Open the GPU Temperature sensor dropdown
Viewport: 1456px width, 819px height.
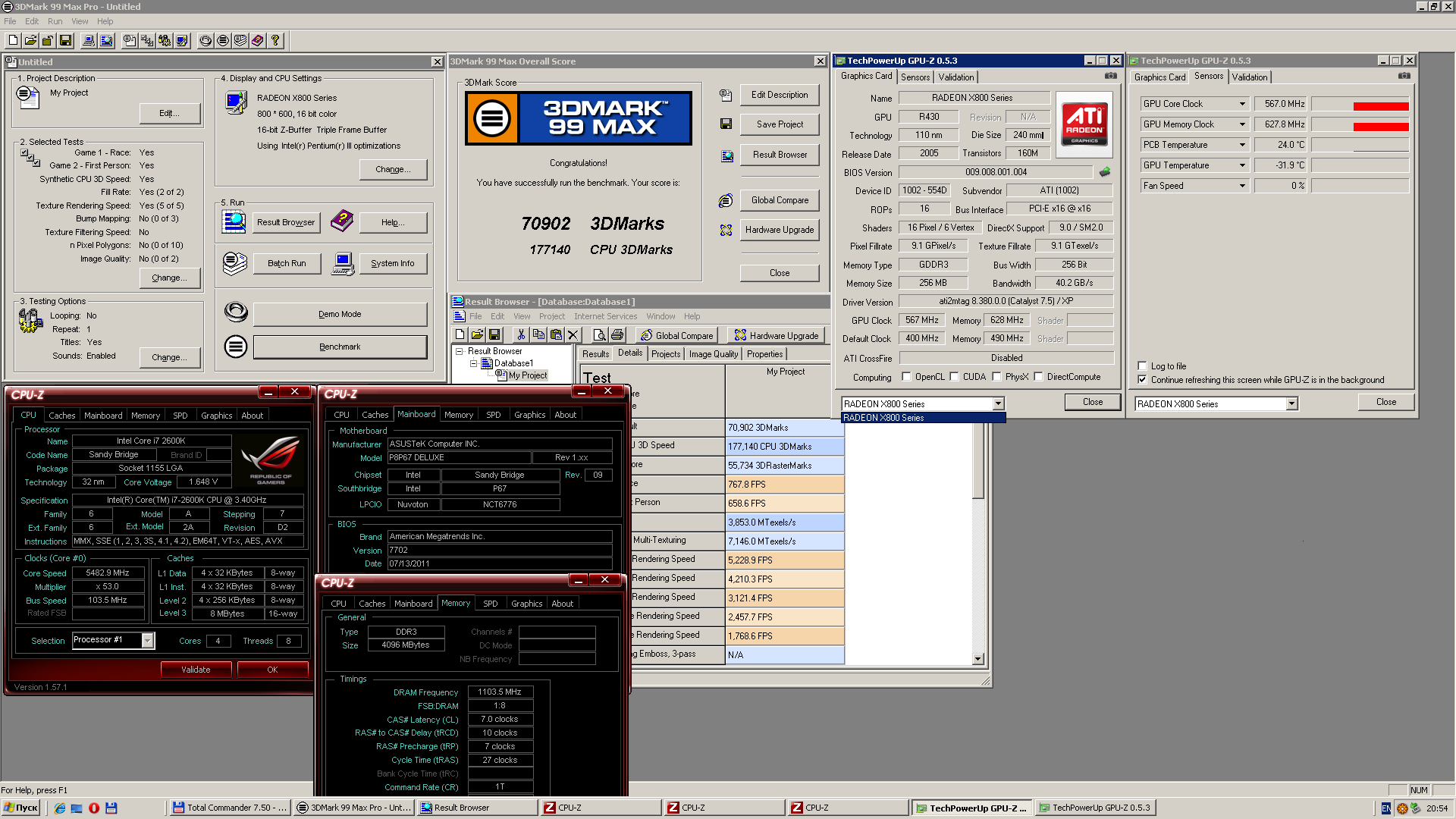1242,165
